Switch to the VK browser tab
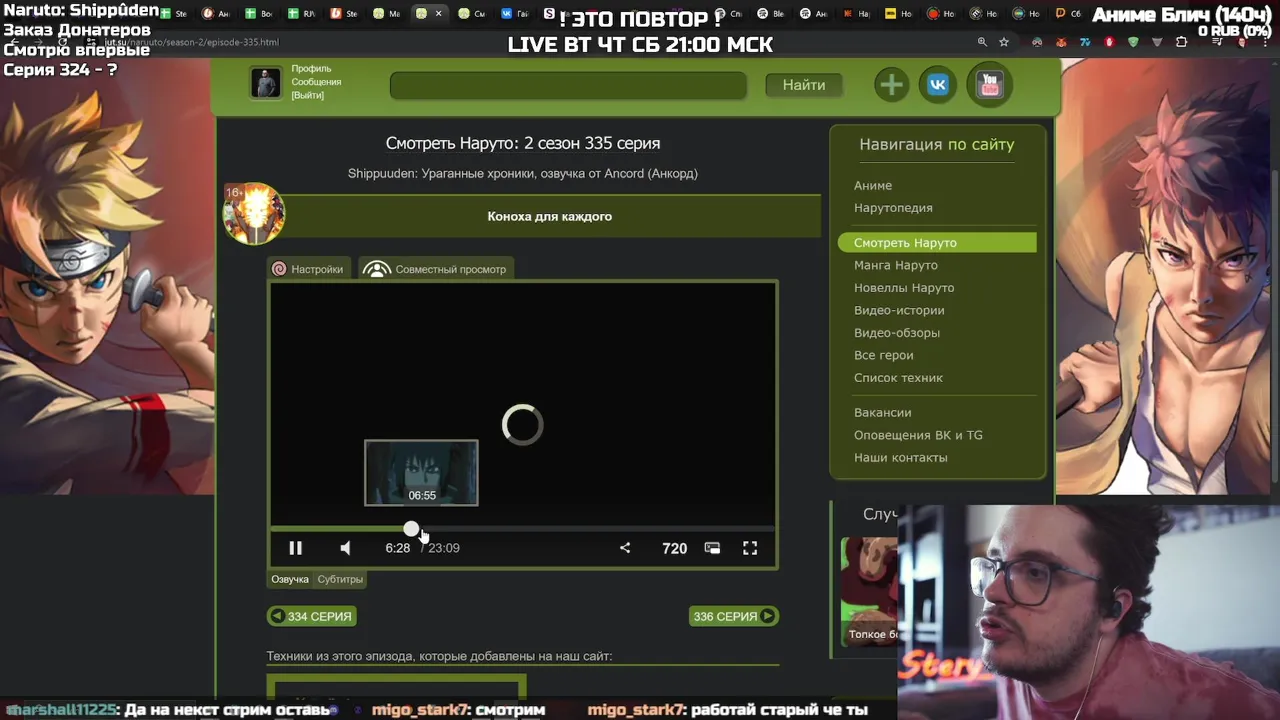The height and width of the screenshot is (720, 1280). tap(512, 14)
